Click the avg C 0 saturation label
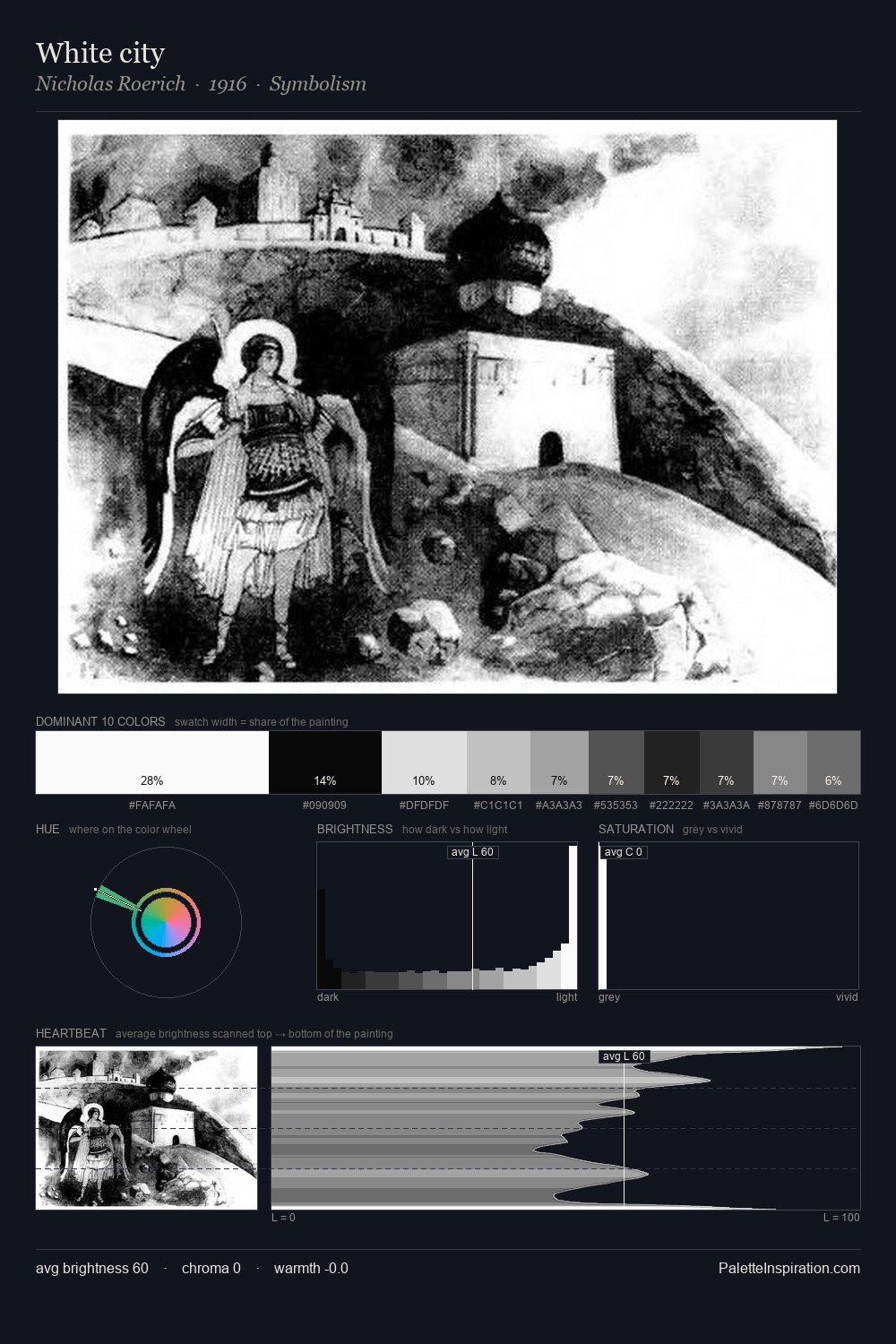The image size is (896, 1344). (623, 852)
